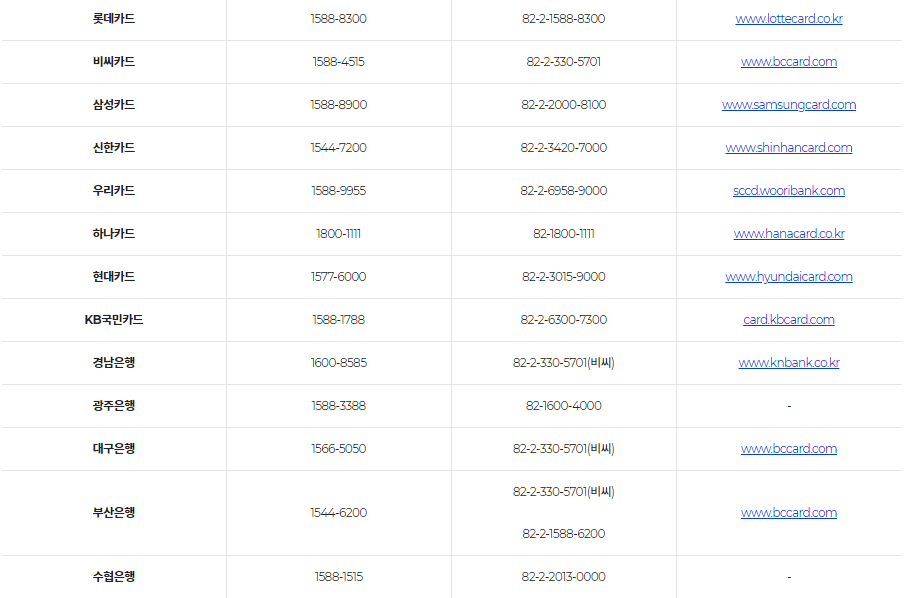Open the card.kbcard.com link

click(789, 319)
